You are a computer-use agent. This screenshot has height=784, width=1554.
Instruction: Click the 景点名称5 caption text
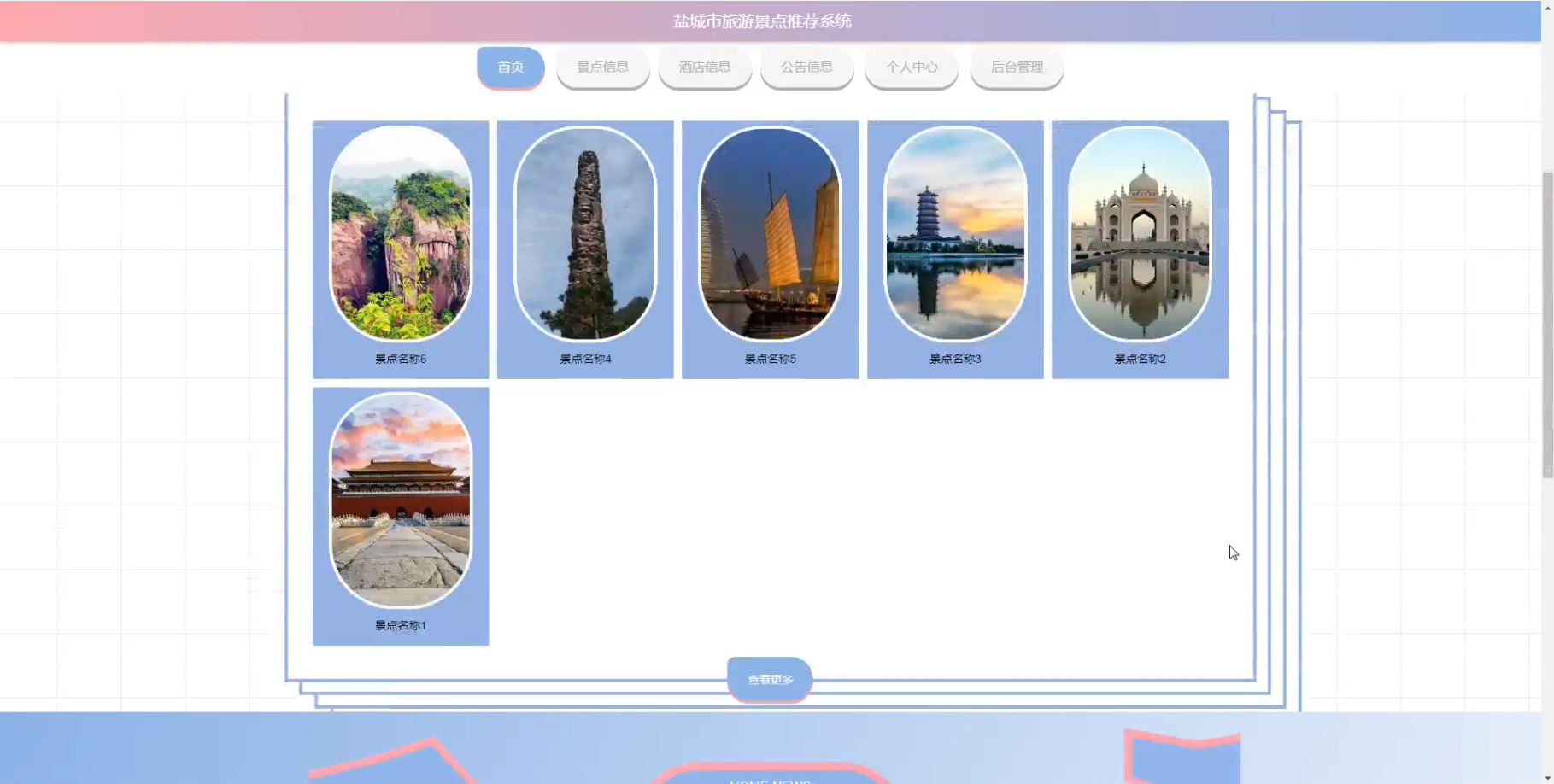tap(770, 359)
